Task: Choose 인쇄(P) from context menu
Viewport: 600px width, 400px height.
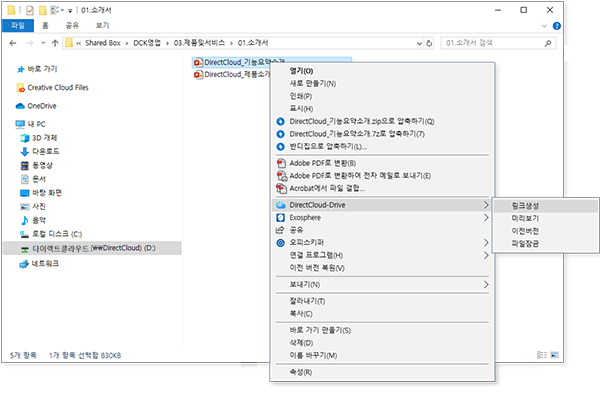Action: (383, 96)
